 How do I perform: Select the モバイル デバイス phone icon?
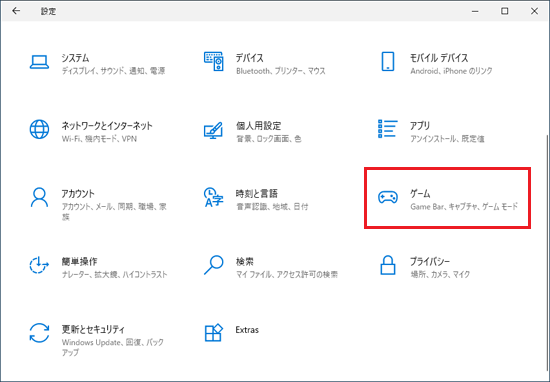[388, 61]
